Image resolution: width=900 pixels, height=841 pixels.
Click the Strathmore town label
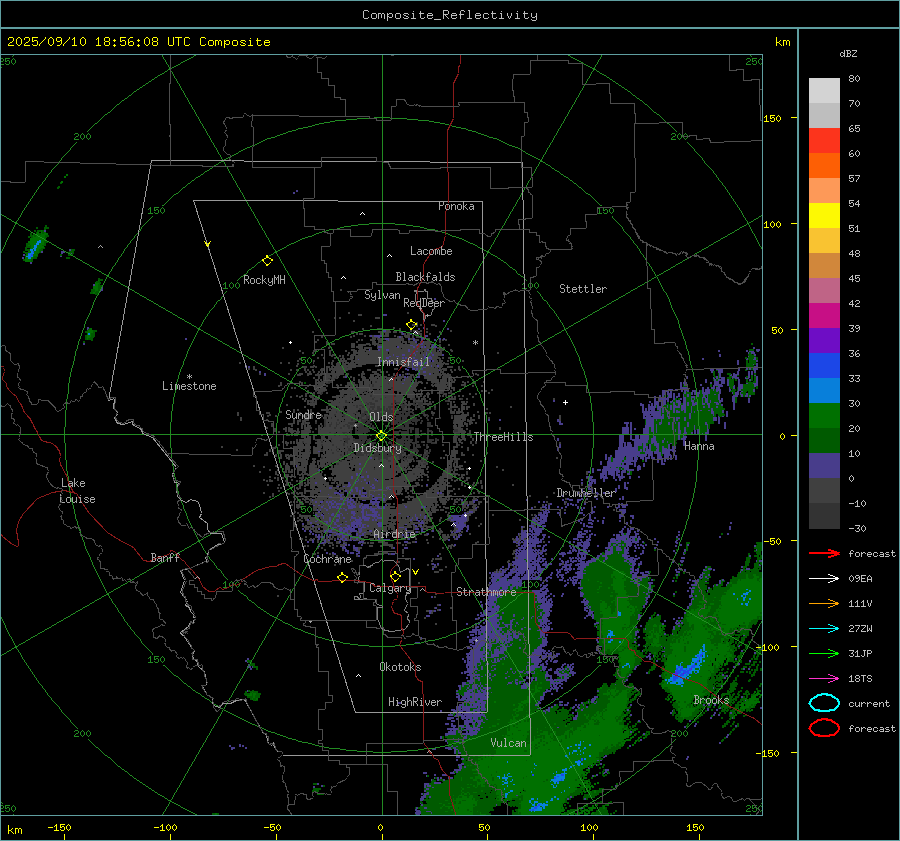pos(486,592)
